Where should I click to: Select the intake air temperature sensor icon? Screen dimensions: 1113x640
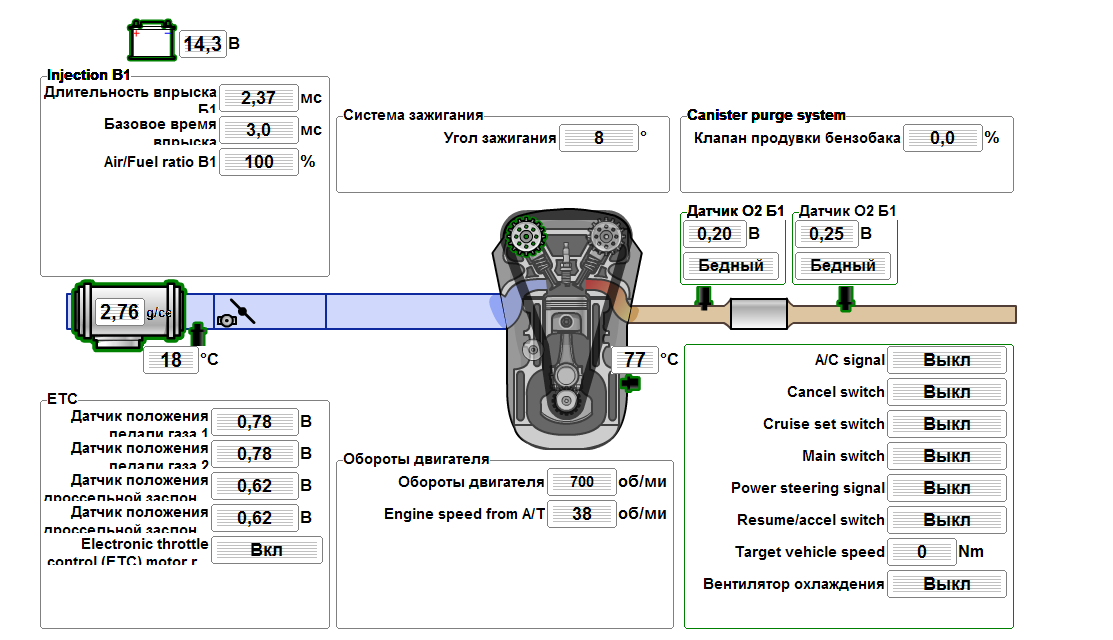pos(198,333)
